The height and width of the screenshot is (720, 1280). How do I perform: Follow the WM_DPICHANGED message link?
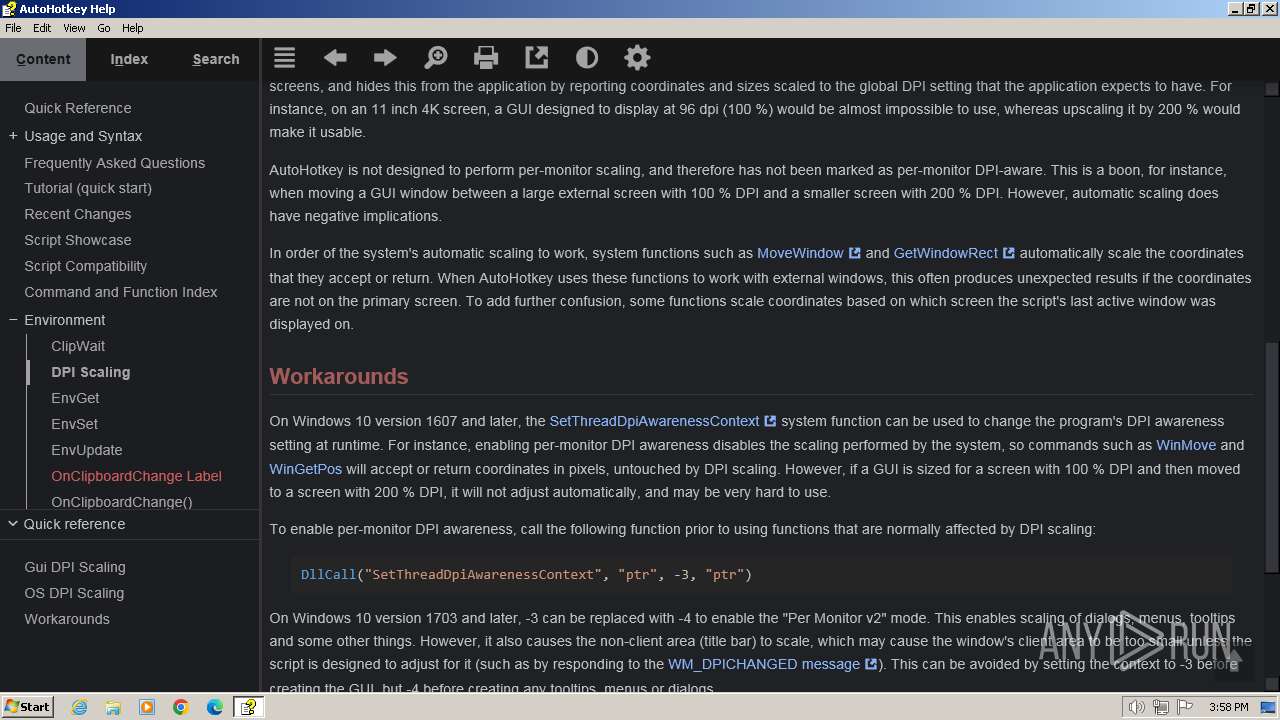pos(772,664)
